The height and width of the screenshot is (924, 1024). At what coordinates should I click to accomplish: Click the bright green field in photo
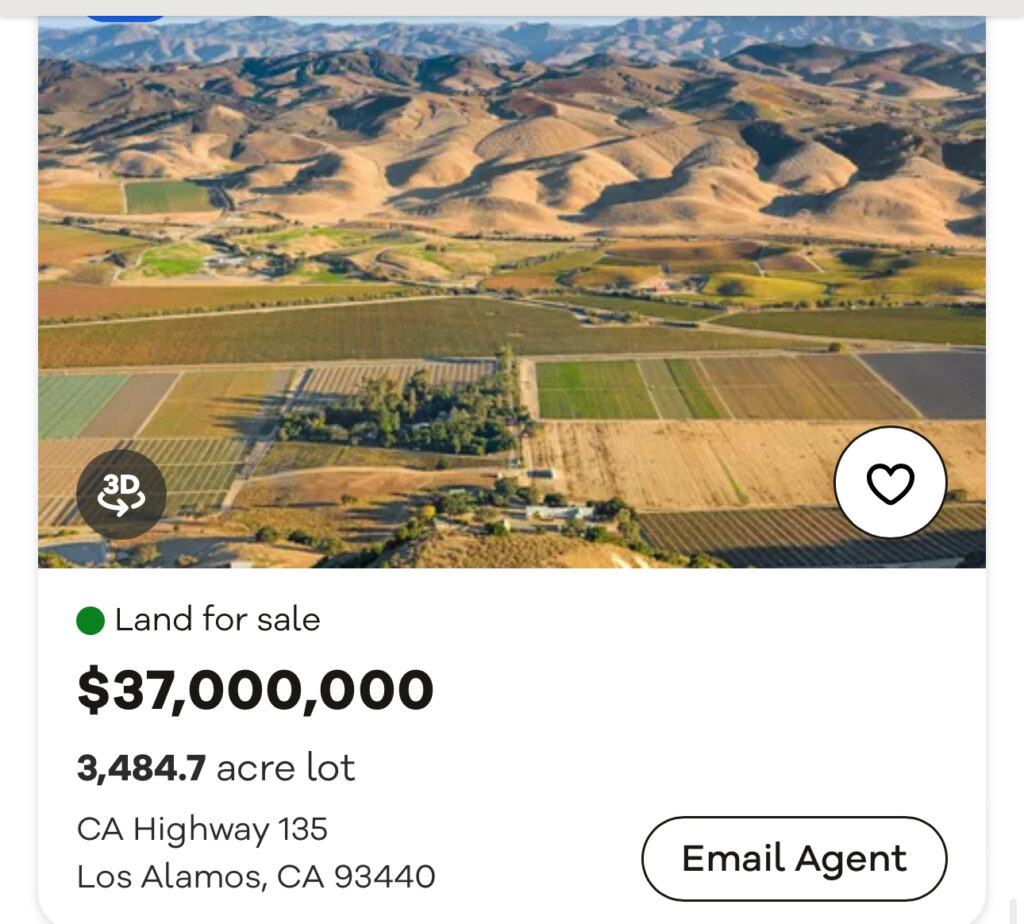[596, 389]
